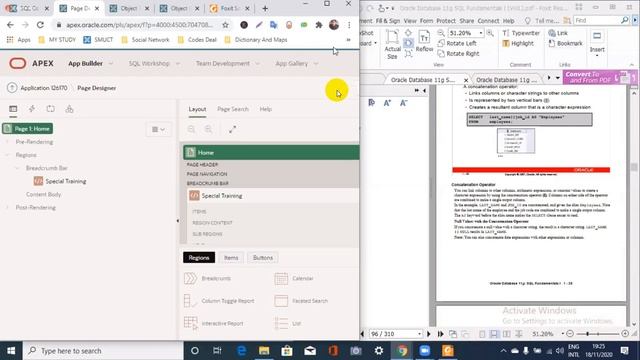Image resolution: width=640 pixels, height=360 pixels.
Task: Switch to the Help tab
Action: tap(266, 109)
